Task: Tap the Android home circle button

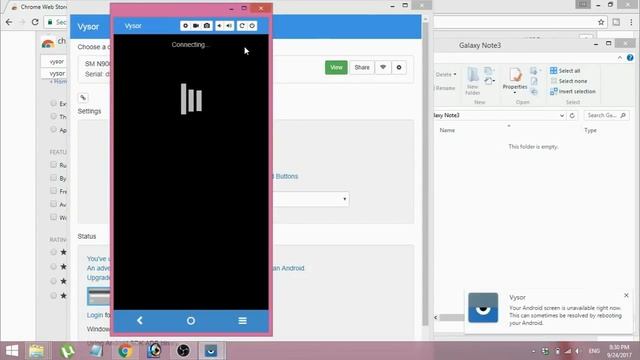Action: coord(191,321)
